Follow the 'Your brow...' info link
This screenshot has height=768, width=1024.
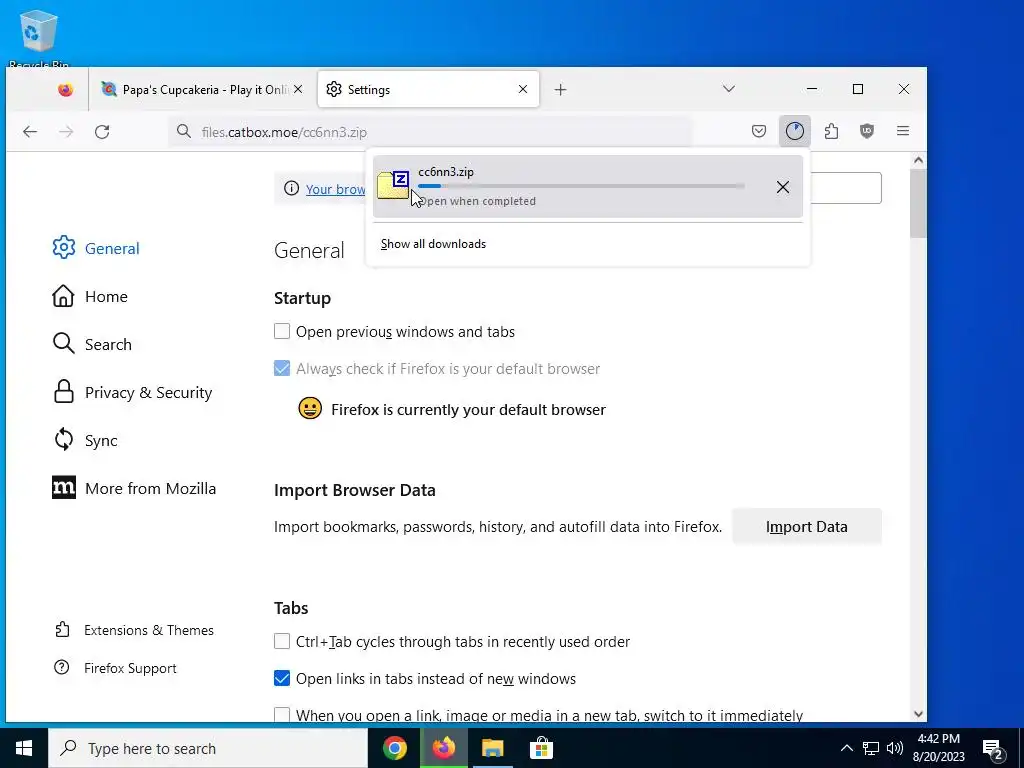[x=335, y=189]
